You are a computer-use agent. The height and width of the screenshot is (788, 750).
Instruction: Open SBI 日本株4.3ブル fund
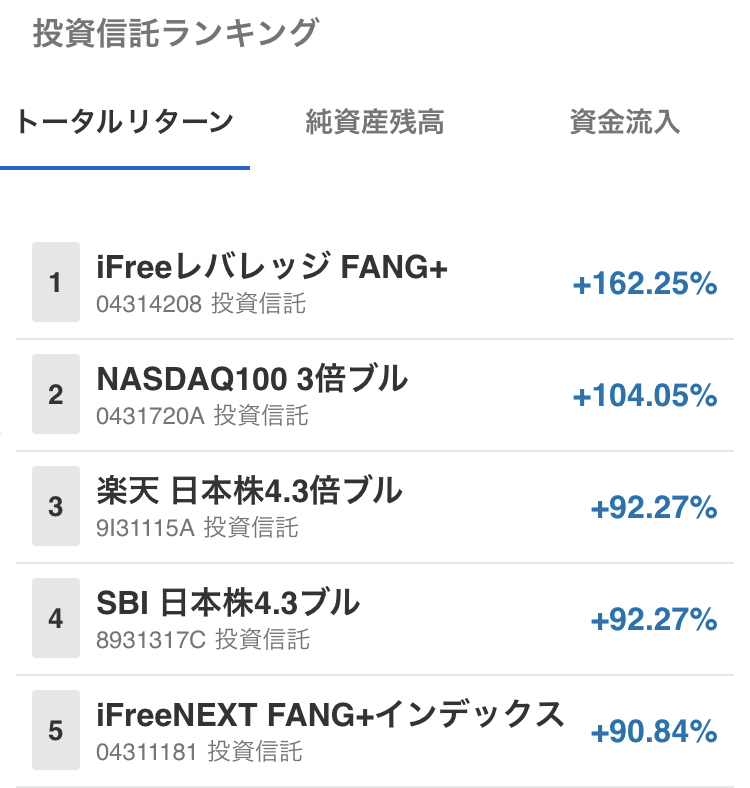(x=228, y=603)
